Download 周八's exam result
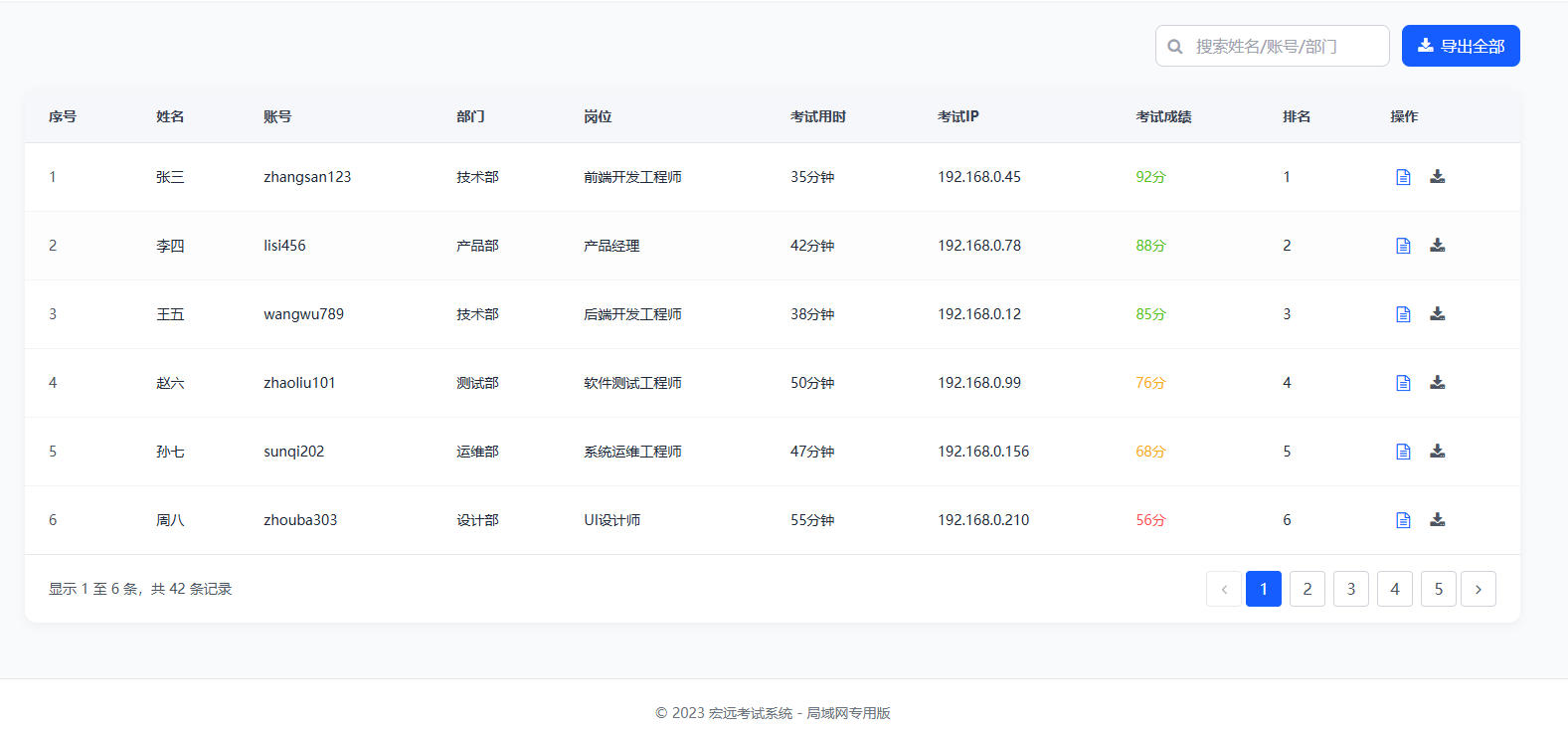This screenshot has width=1568, height=734. click(1437, 520)
